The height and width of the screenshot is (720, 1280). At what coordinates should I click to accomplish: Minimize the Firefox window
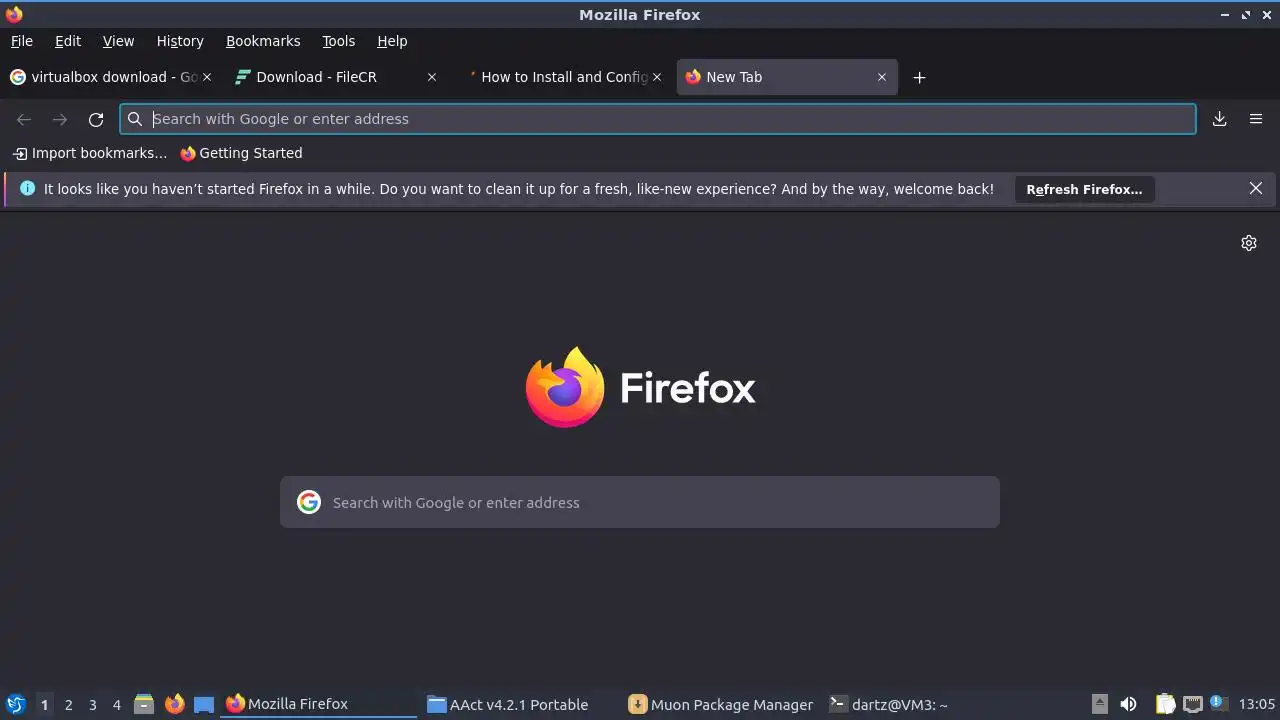1225,15
